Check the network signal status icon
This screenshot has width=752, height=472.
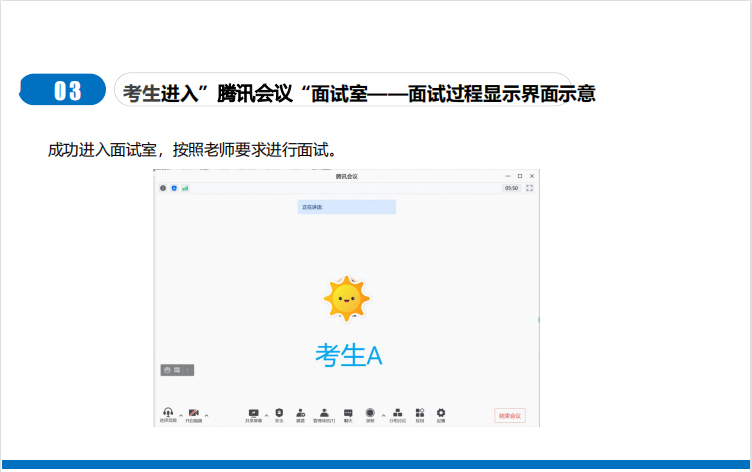185,188
